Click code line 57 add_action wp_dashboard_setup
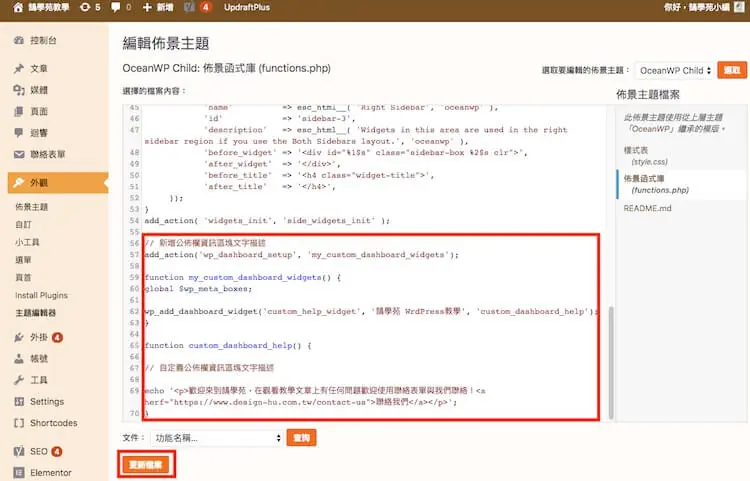The width and height of the screenshot is (750, 481). [301, 255]
